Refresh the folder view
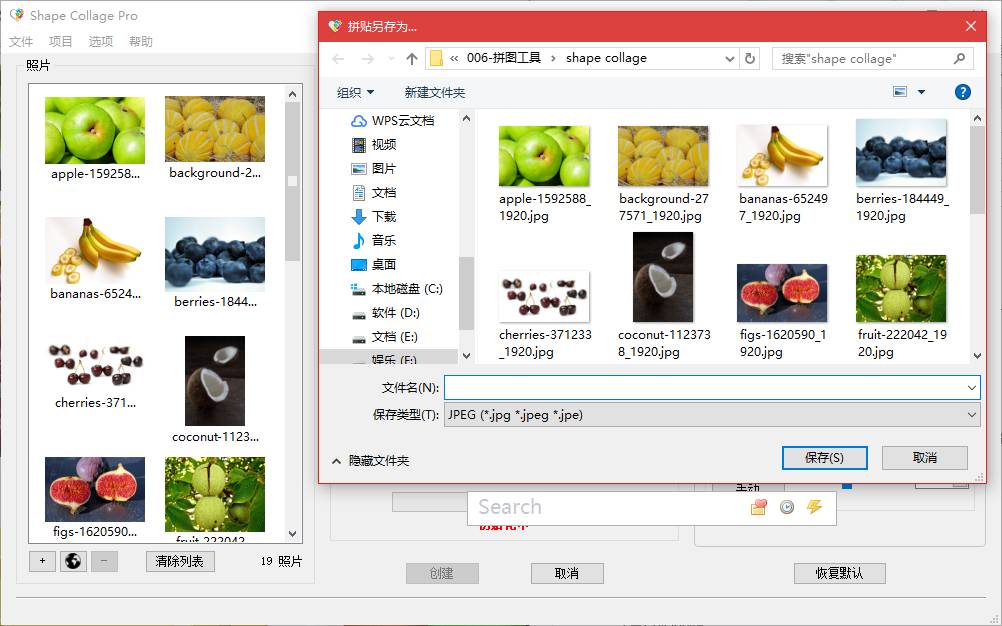1002x626 pixels. [750, 58]
